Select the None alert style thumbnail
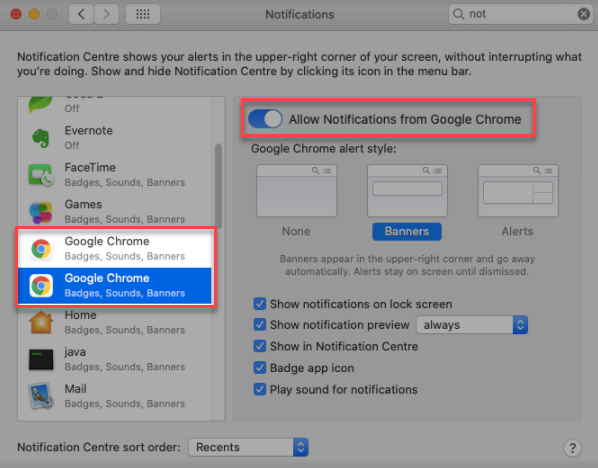Viewport: 598px width, 468px height. (x=296, y=190)
